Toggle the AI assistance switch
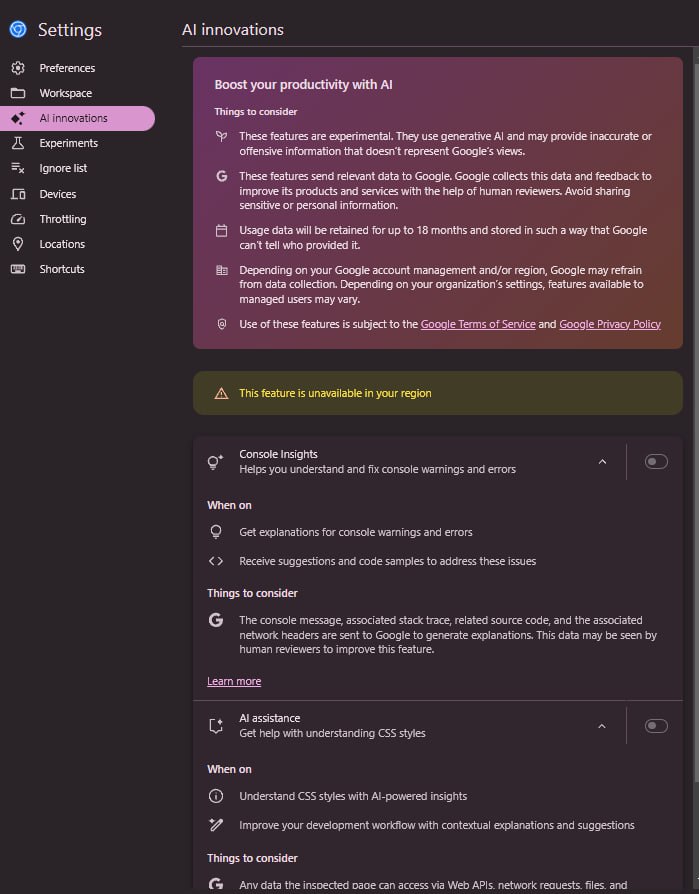699x894 pixels. point(656,725)
